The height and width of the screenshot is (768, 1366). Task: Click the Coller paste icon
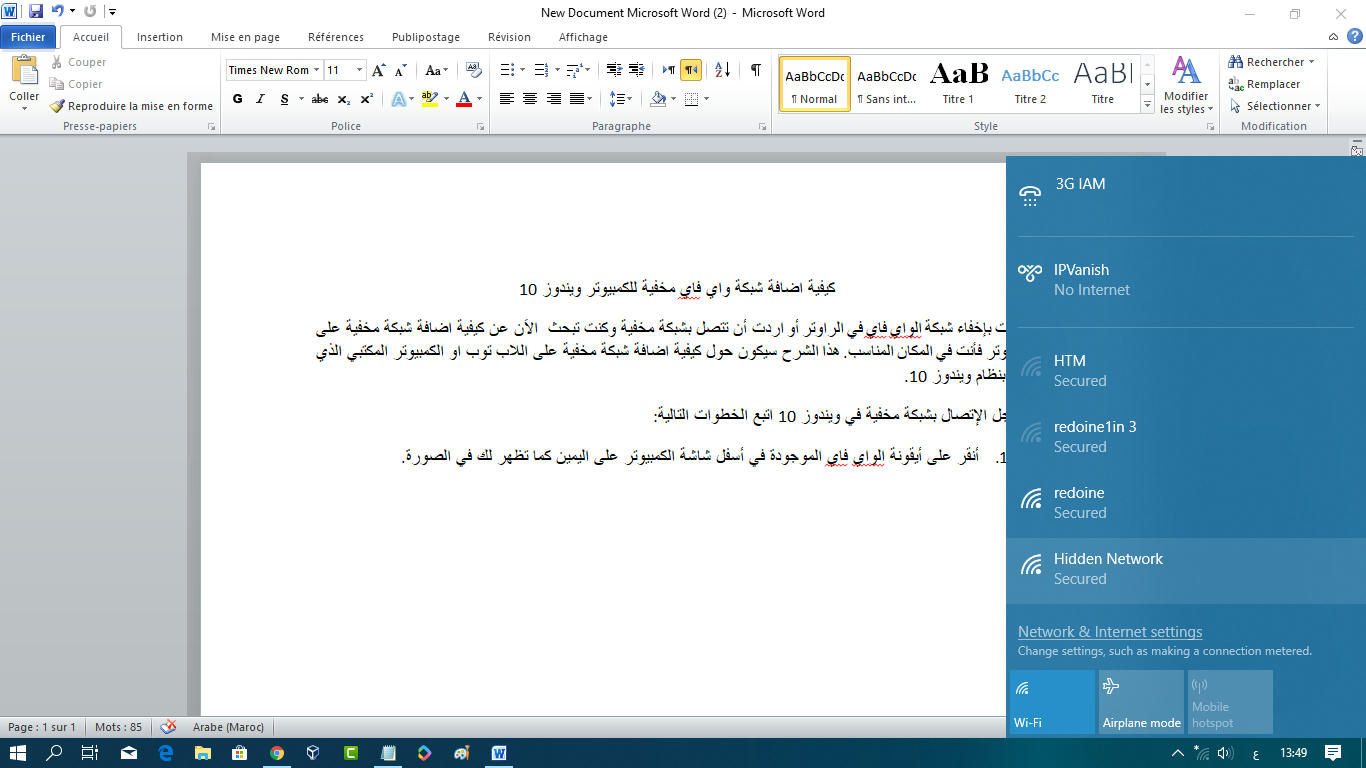(24, 71)
